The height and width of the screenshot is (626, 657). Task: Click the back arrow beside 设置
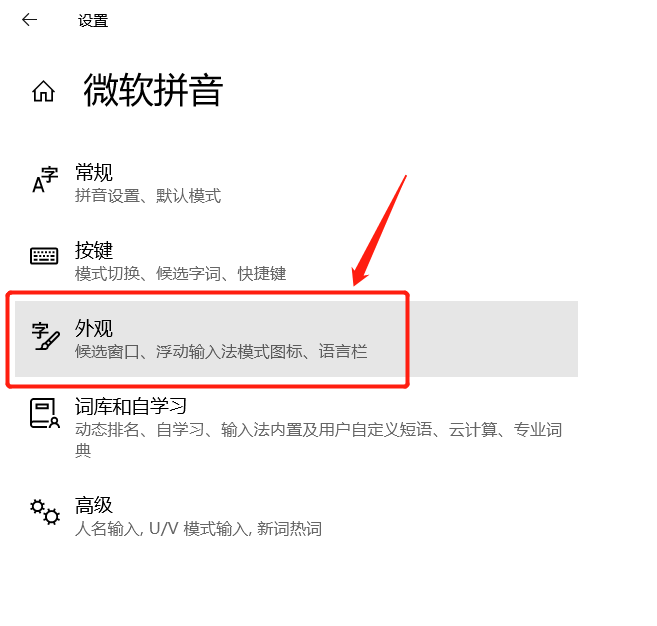29,20
